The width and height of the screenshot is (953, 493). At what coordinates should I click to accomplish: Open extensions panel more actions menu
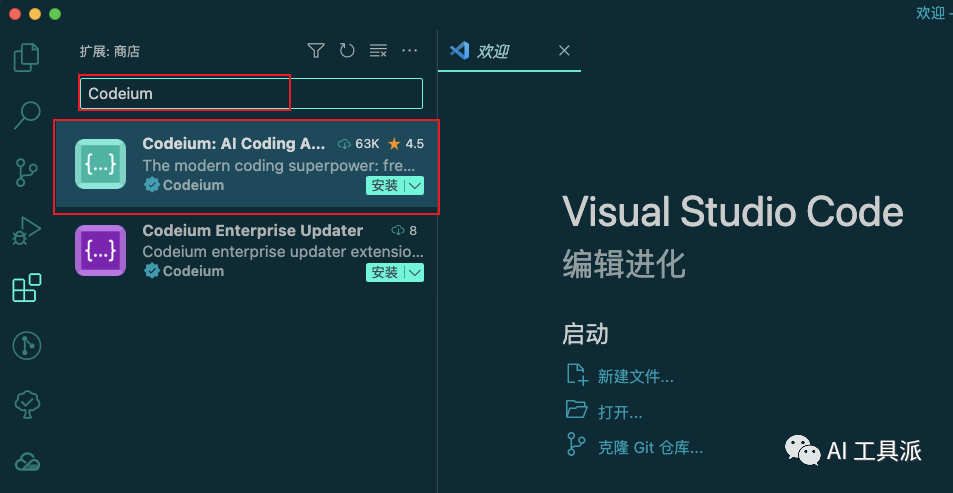click(x=409, y=51)
